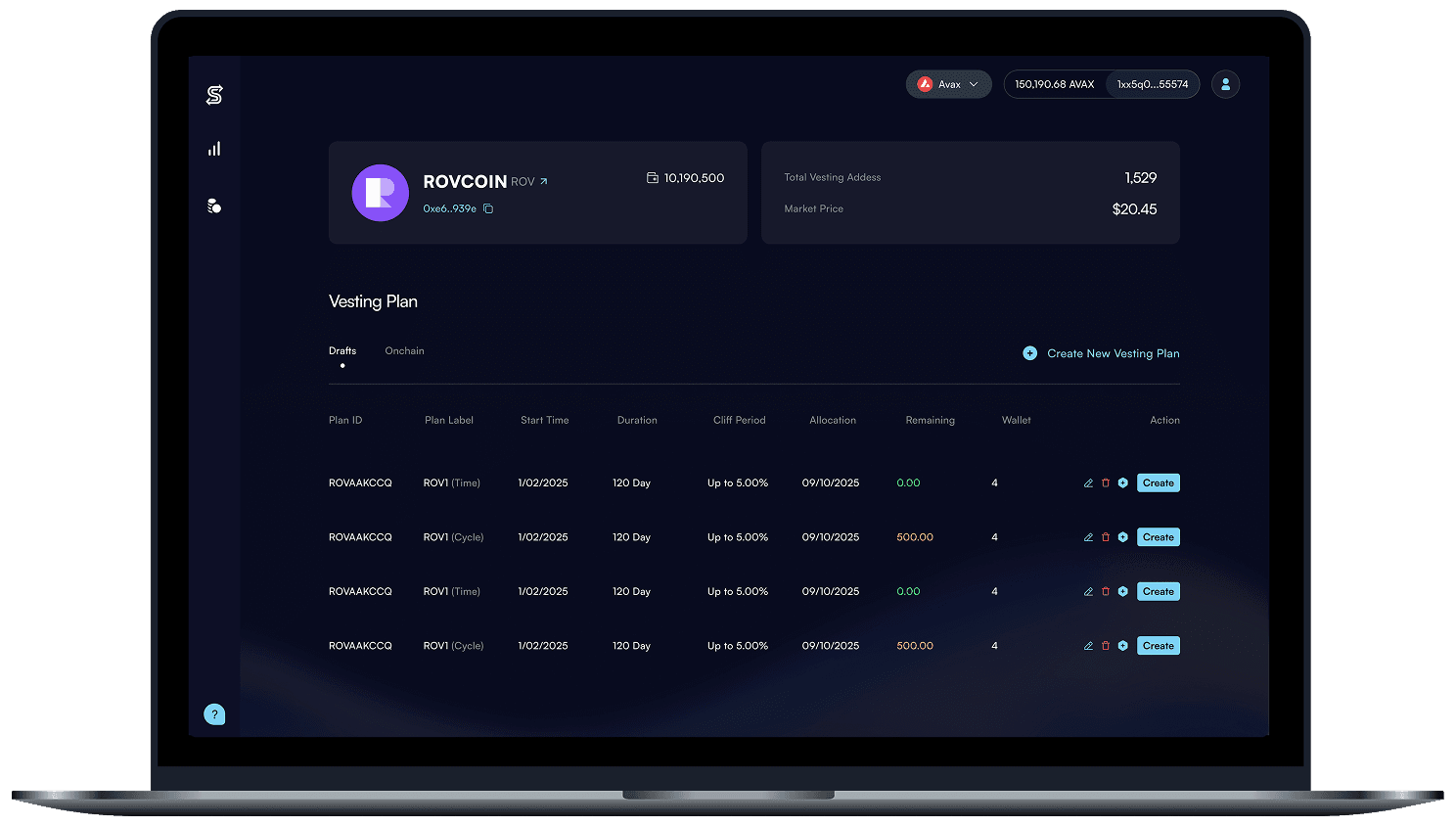Viewport: 1456px width, 826px height.
Task: Edit the first draft with the pencil icon
Action: click(1088, 482)
